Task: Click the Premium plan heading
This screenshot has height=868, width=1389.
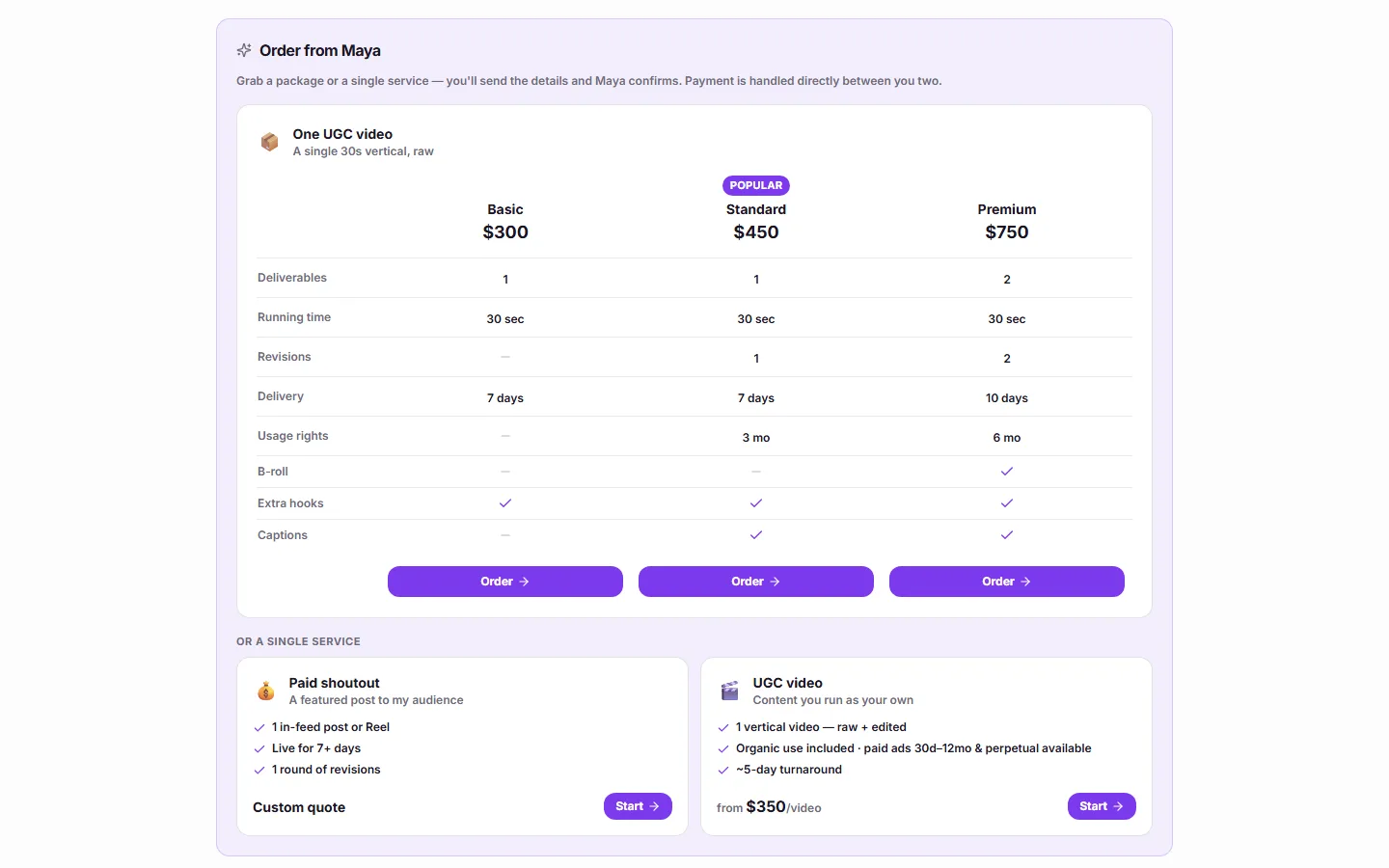Action: tap(1007, 209)
